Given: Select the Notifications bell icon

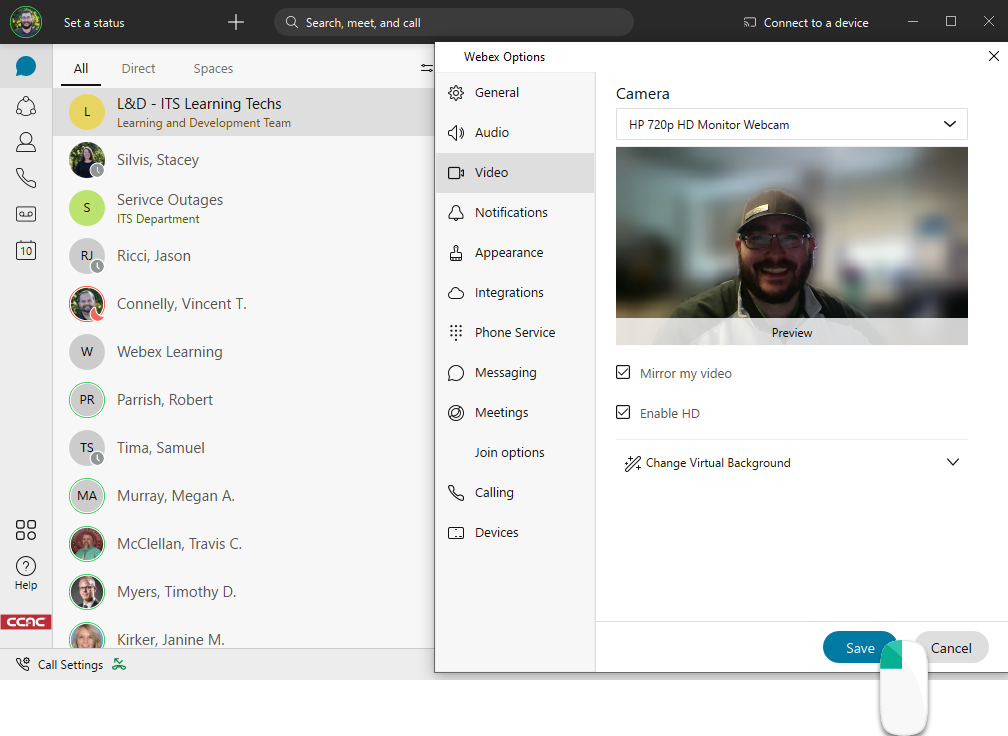Looking at the screenshot, I should [458, 212].
